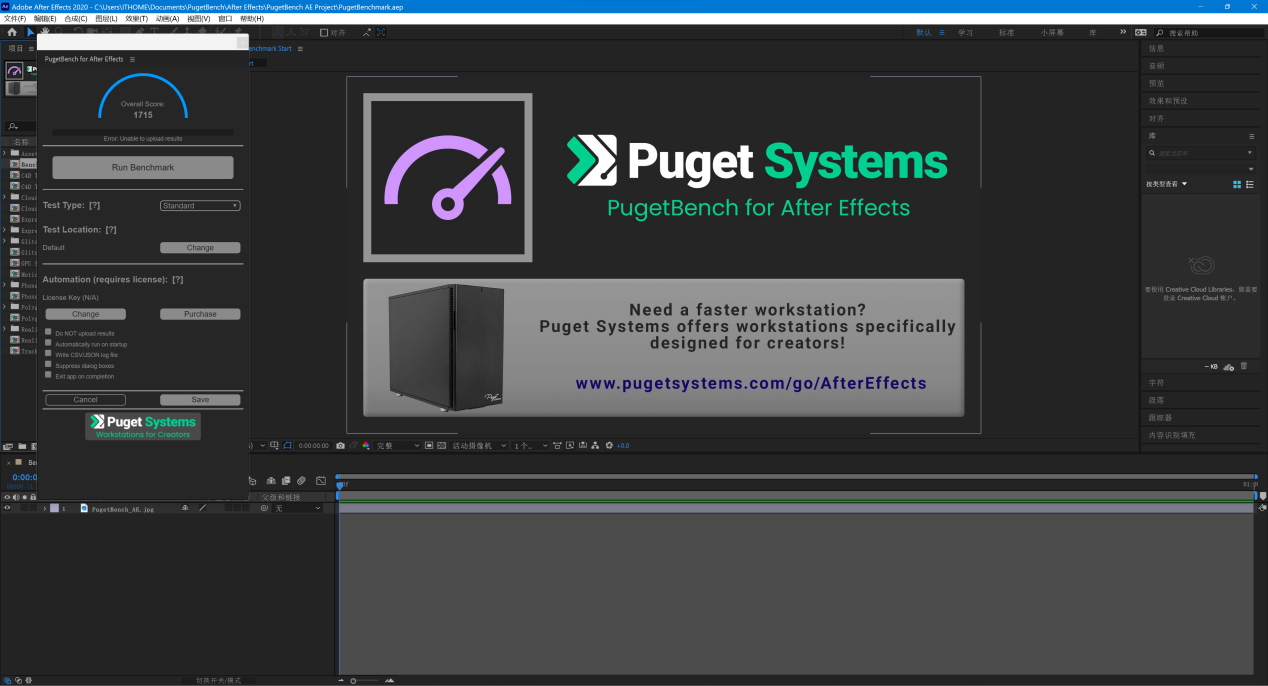This screenshot has height=686, width=1268.
Task: Switch the Libraries panel to list view
Action: [x=1250, y=184]
